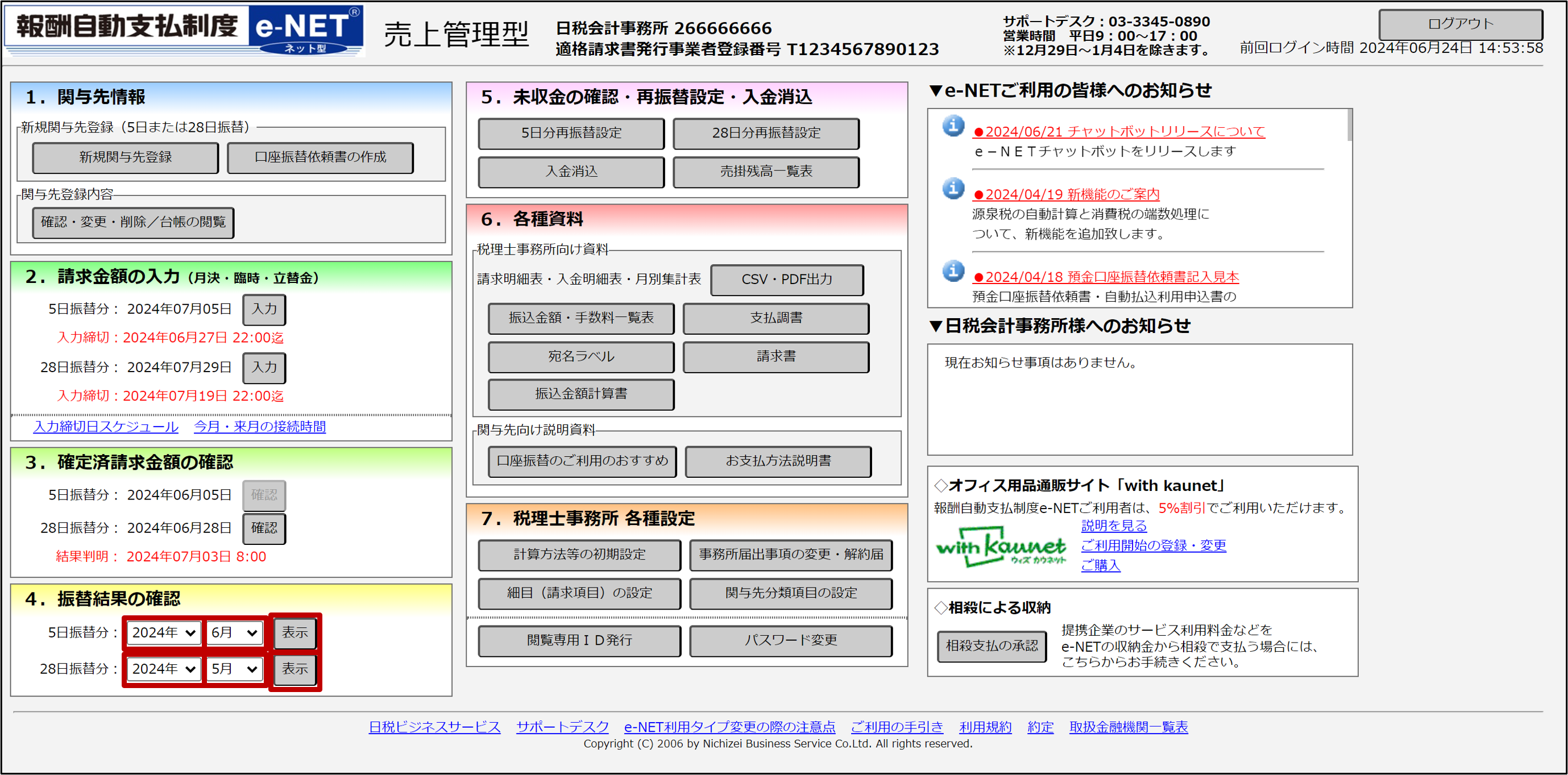Click 相殺支払の承認 button

click(x=992, y=646)
